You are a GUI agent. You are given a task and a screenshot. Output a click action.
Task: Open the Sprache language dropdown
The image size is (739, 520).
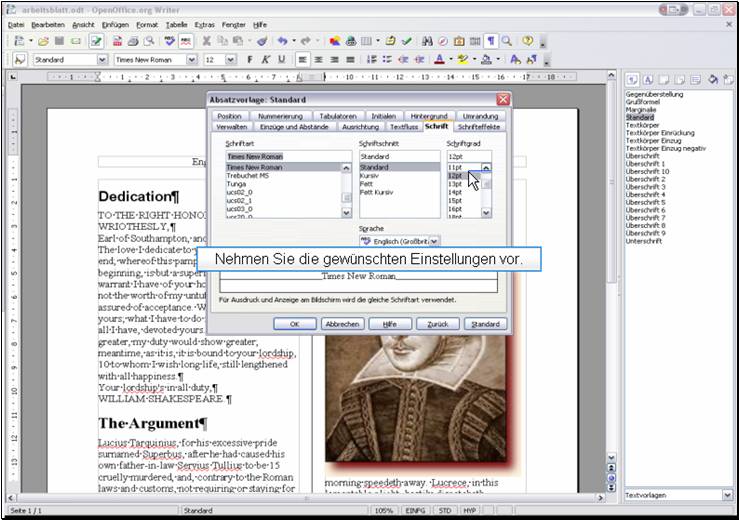point(435,242)
